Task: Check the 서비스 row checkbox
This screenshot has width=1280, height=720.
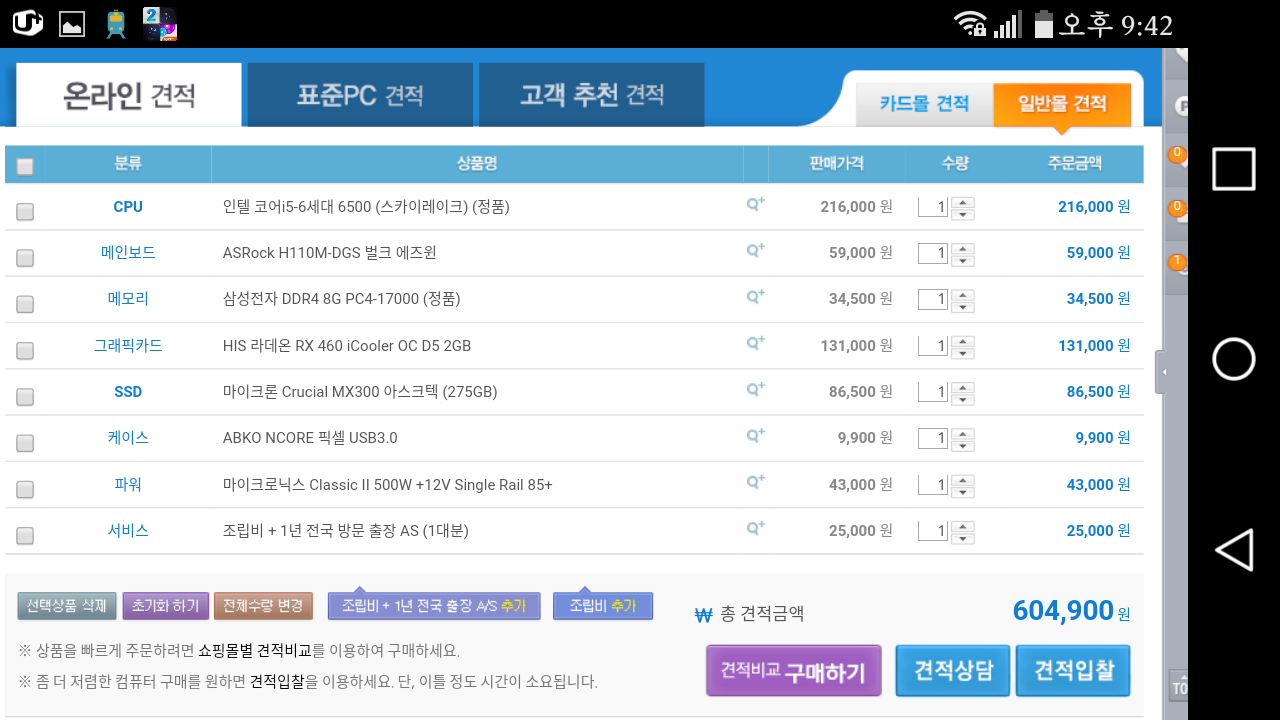Action: [25, 536]
